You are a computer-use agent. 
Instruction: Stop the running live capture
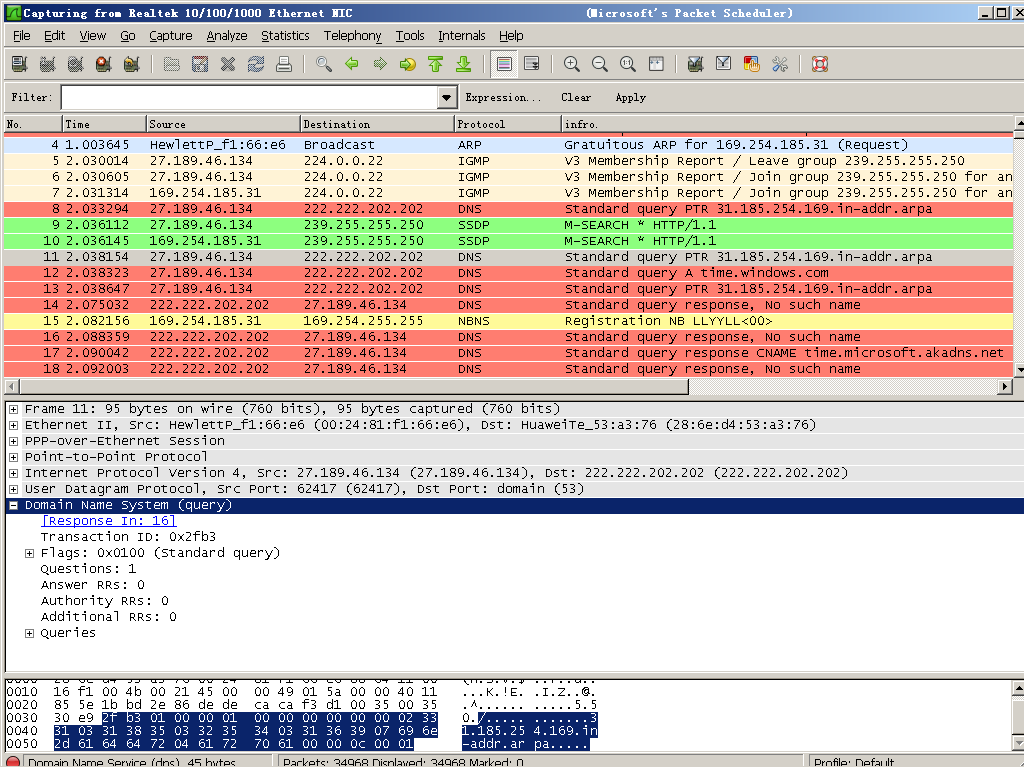point(103,64)
